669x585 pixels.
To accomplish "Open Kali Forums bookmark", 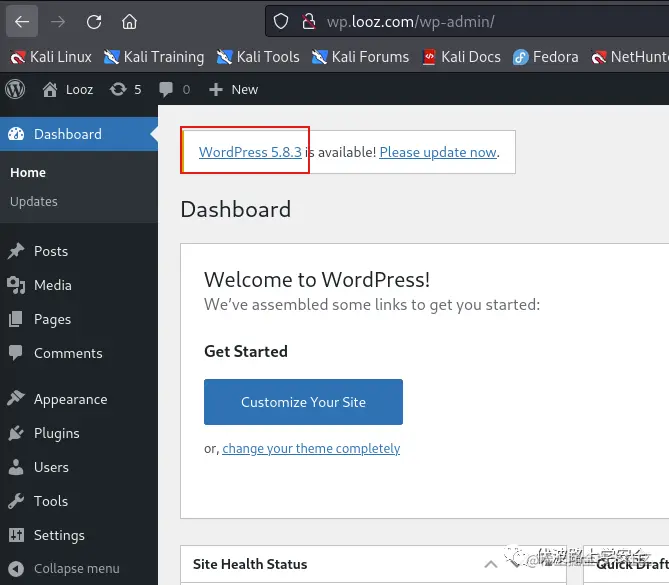I will click(x=361, y=57).
